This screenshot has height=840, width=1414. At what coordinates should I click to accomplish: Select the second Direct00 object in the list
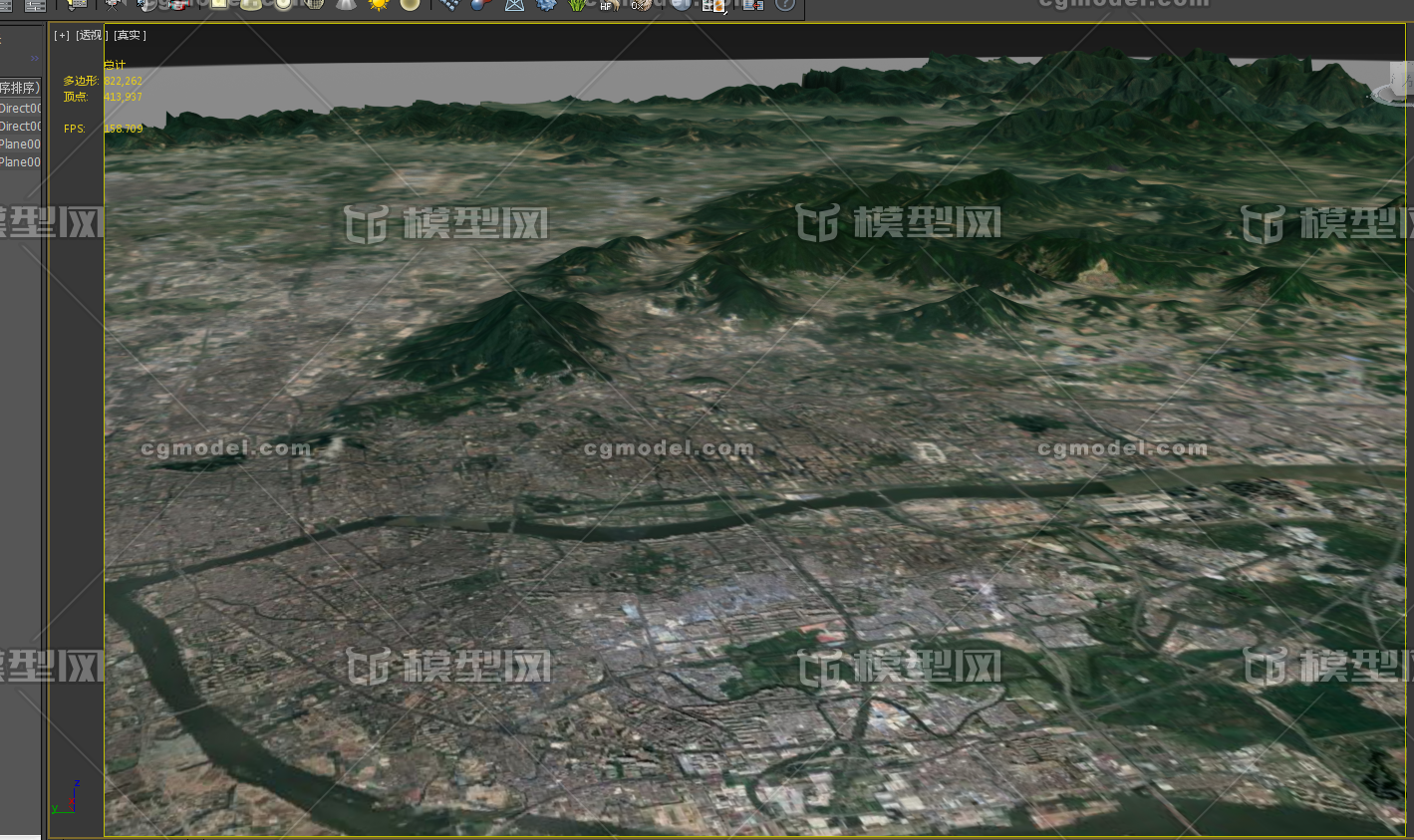pos(21,127)
